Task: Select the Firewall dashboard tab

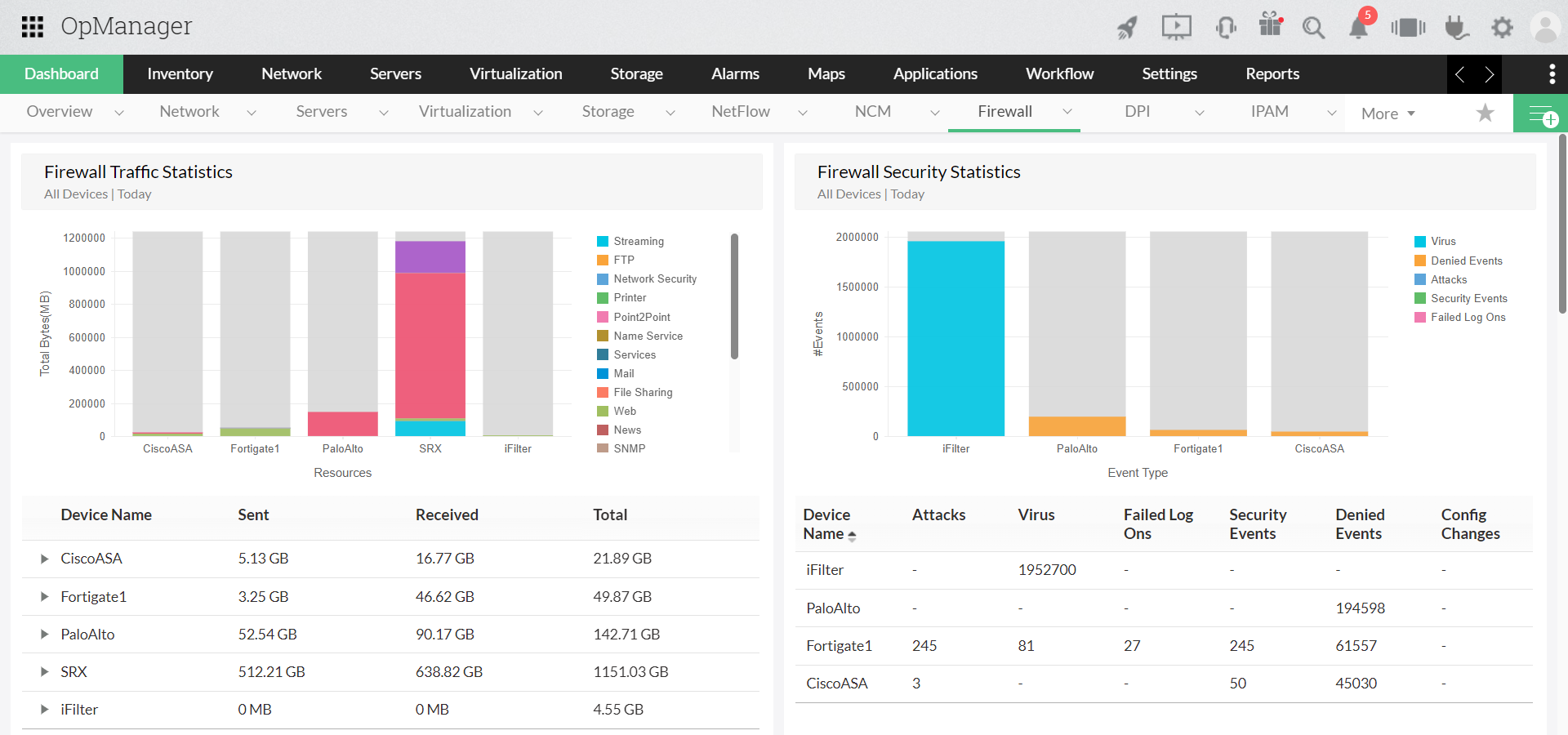Action: click(1004, 112)
